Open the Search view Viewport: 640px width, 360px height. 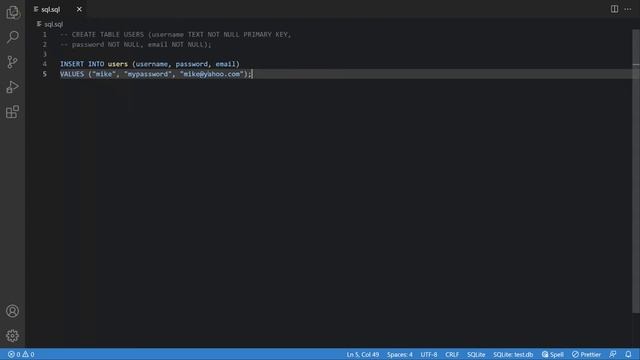click(x=13, y=37)
